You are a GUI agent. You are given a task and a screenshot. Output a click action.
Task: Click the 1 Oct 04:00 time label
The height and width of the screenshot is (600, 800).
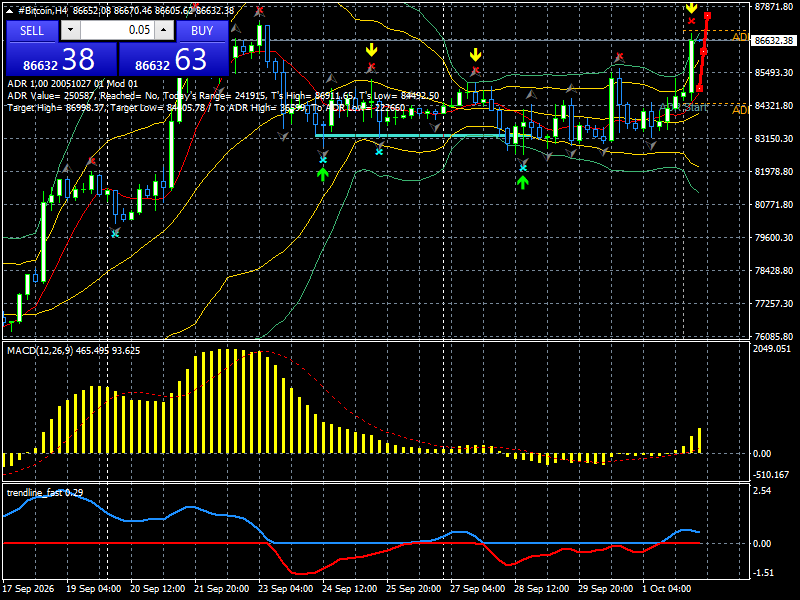pos(667,589)
